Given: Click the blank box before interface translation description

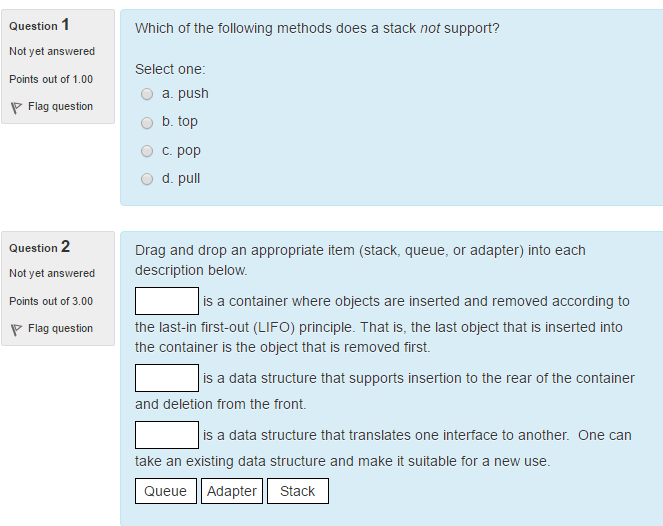Looking at the screenshot, I should pyautogui.click(x=167, y=435).
